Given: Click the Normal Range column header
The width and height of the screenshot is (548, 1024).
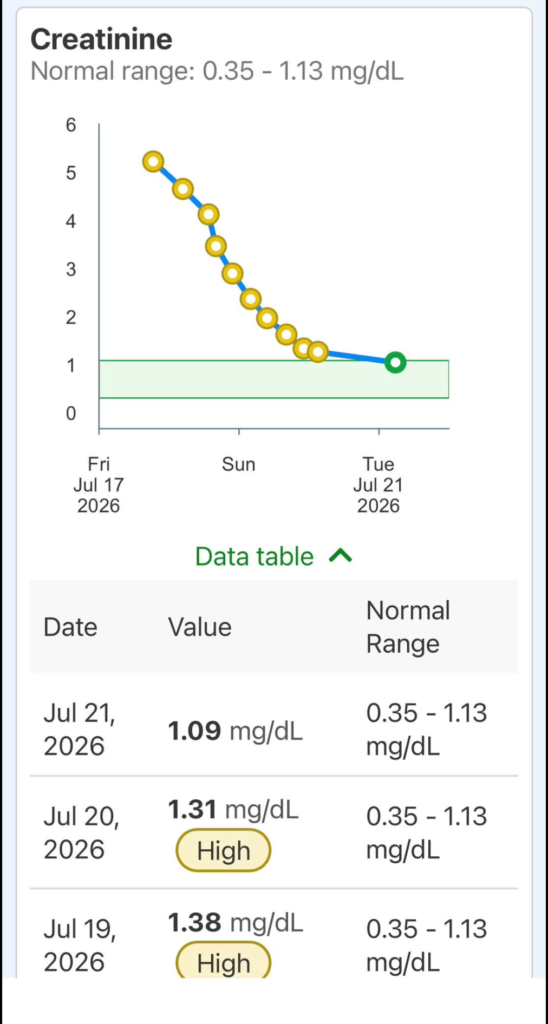Looking at the screenshot, I should tap(408, 628).
